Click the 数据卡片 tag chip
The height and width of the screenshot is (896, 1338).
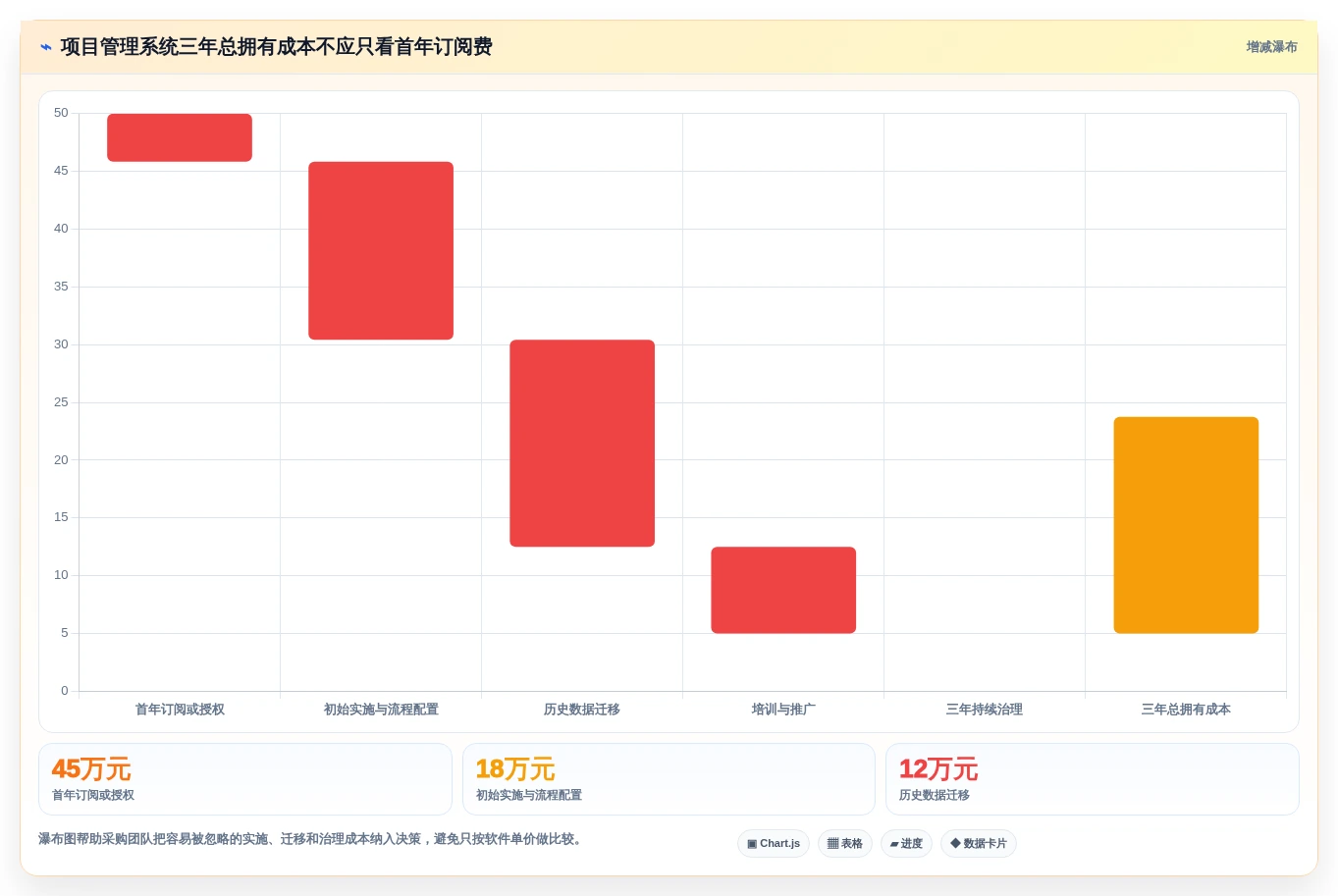click(x=979, y=844)
